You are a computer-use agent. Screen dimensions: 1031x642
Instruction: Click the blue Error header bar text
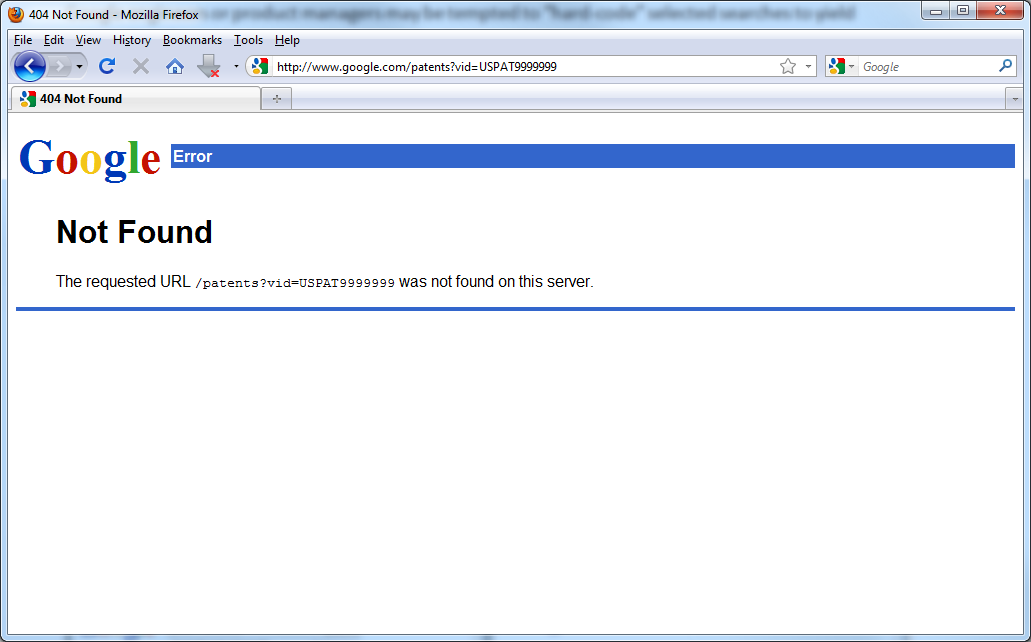click(193, 157)
